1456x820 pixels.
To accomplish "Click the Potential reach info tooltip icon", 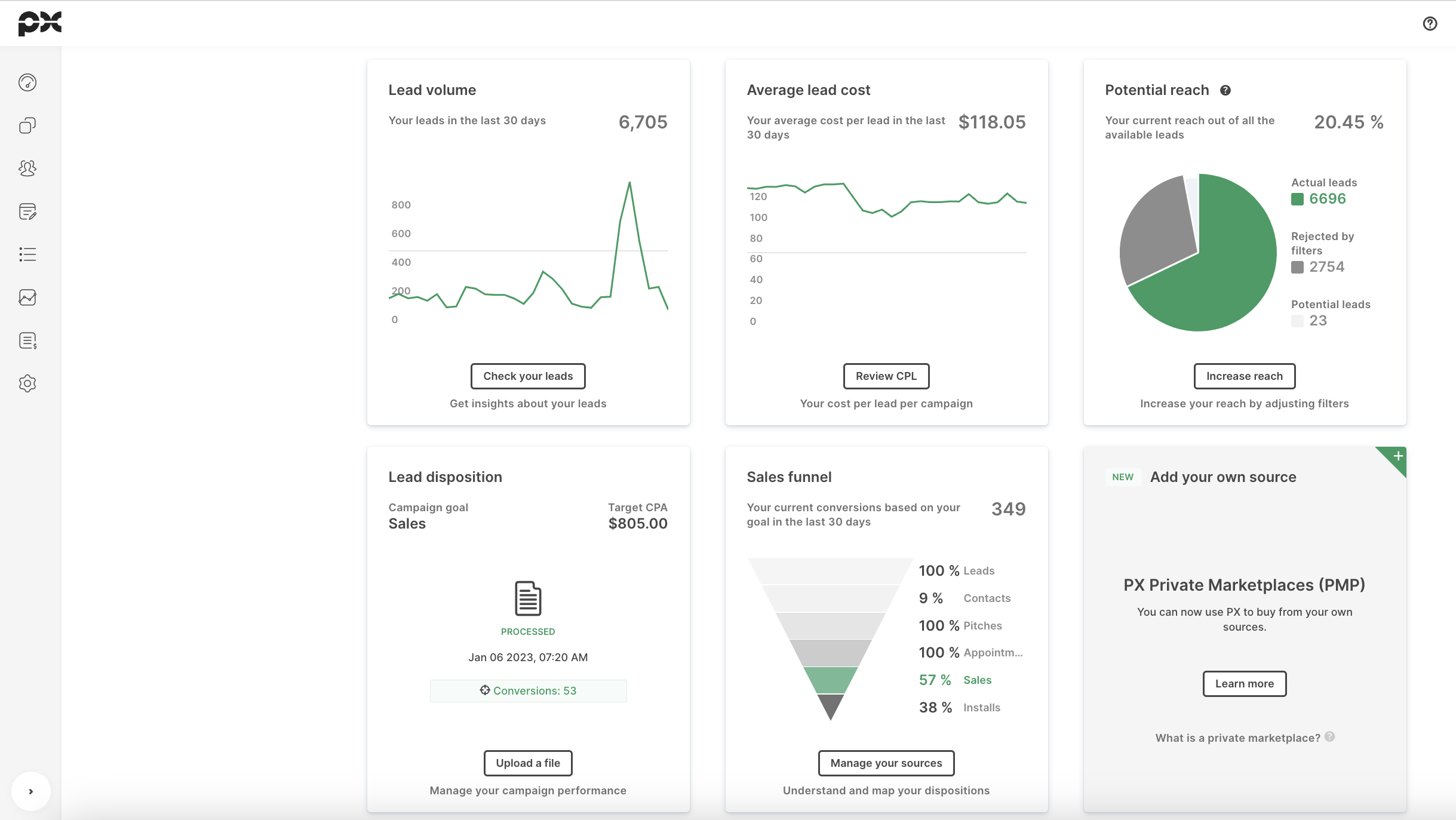I will coord(1225,90).
